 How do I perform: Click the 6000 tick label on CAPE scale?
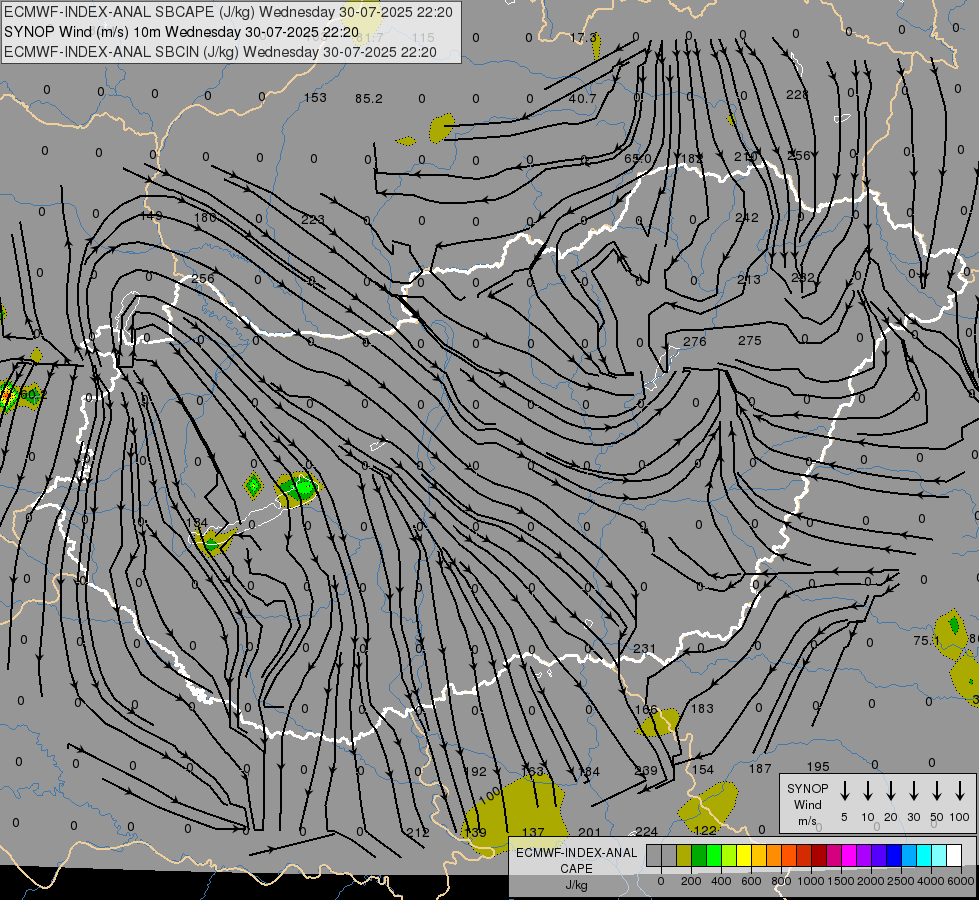pos(962,881)
